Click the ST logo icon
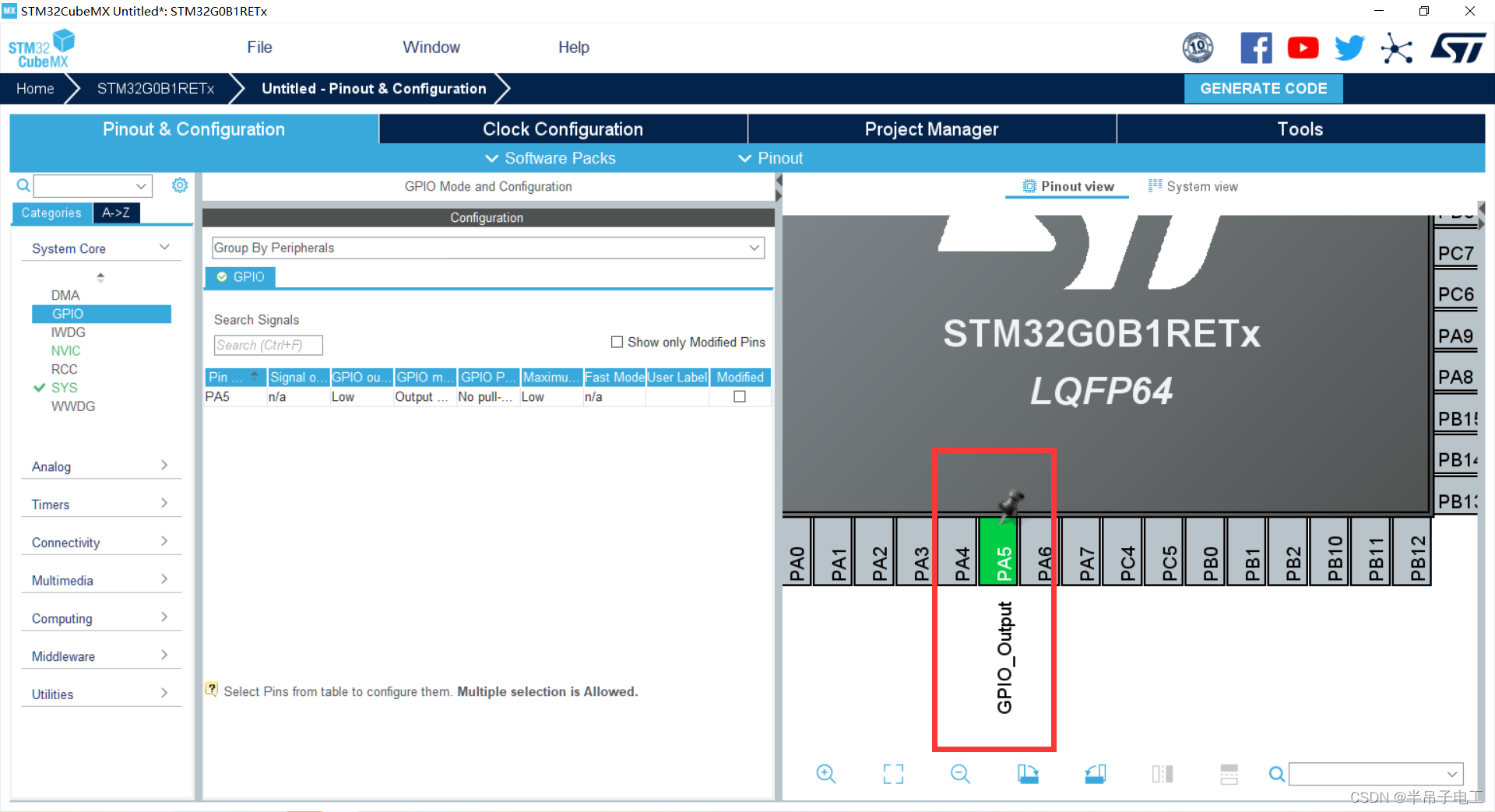1495x812 pixels. tap(1458, 48)
